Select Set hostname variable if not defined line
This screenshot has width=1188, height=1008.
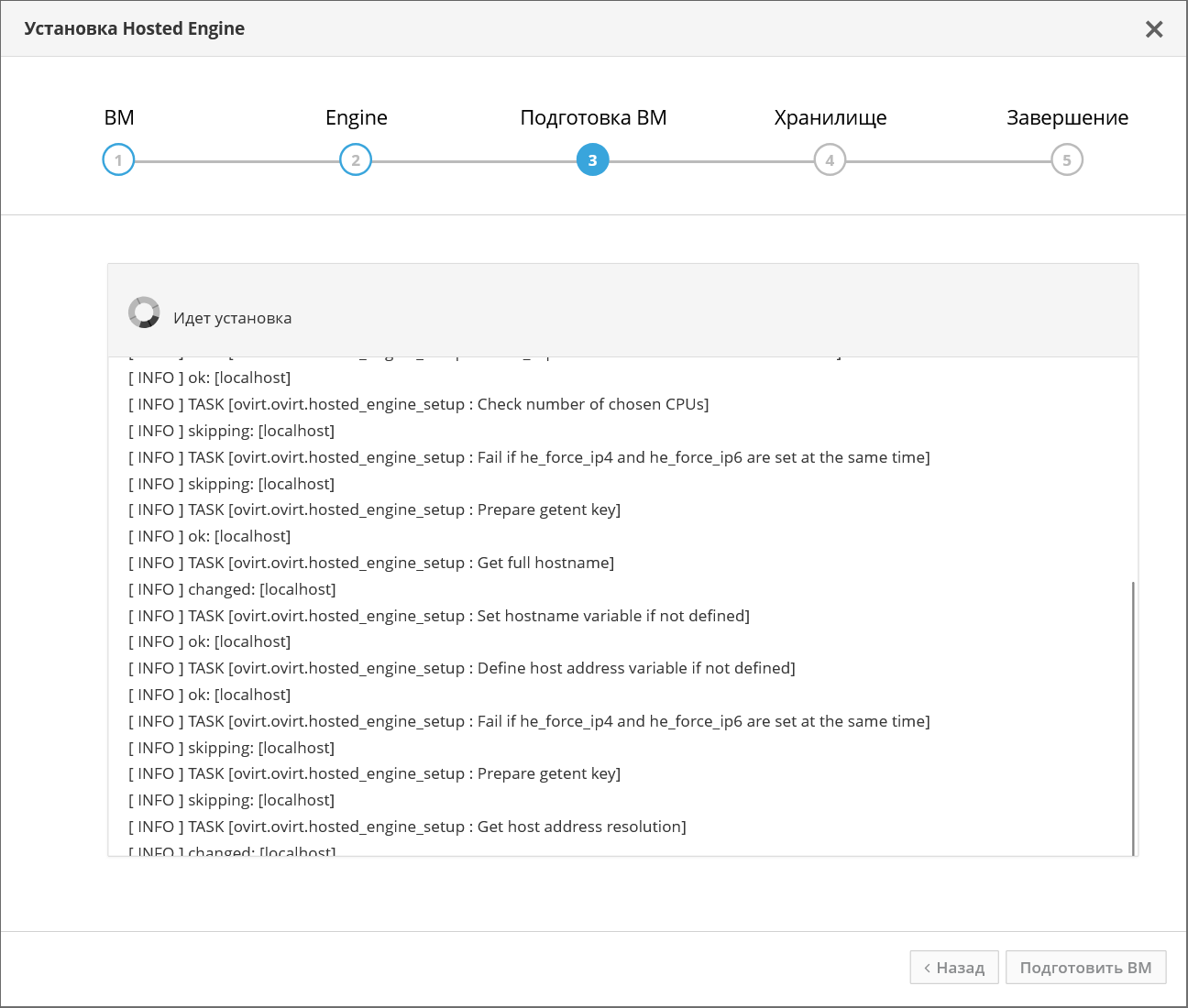click(x=439, y=616)
